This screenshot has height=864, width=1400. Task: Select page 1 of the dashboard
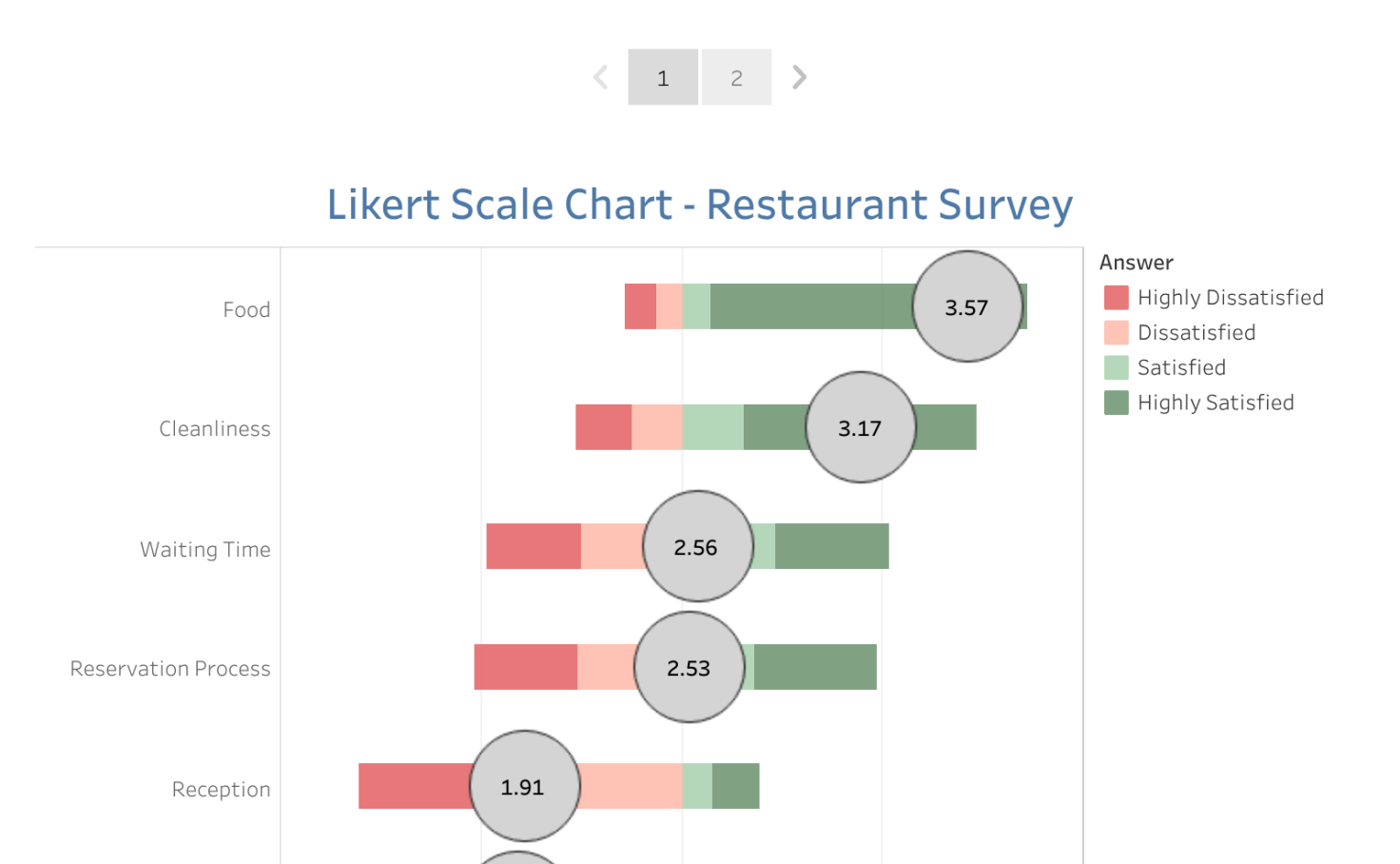tap(662, 77)
